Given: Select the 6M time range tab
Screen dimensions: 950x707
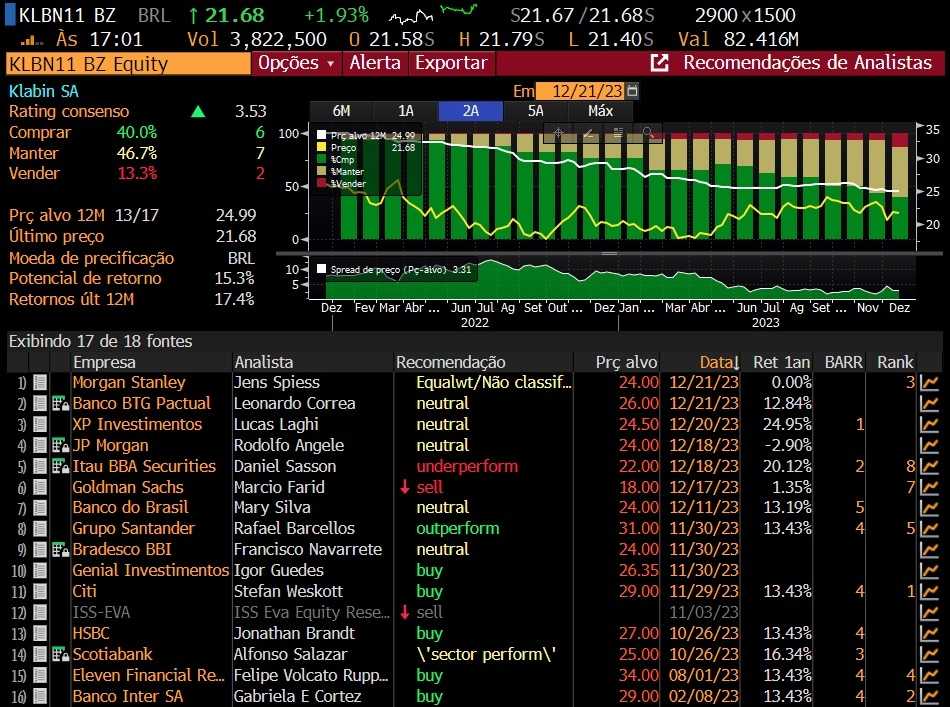Looking at the screenshot, I should click(341, 111).
